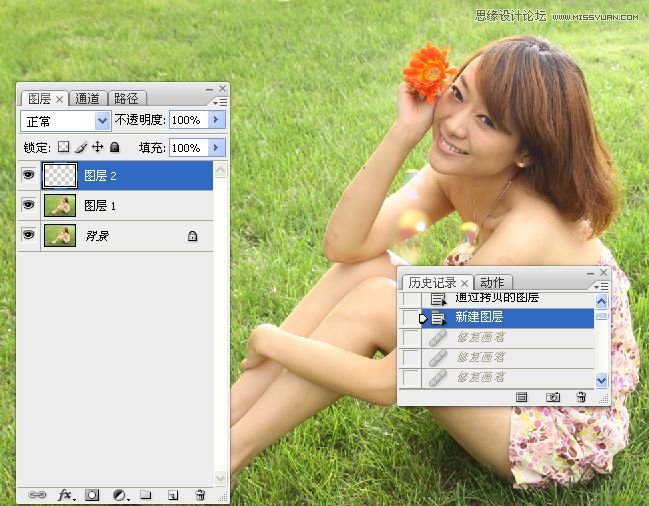Click the History panel scroll down arrow

(x=601, y=381)
